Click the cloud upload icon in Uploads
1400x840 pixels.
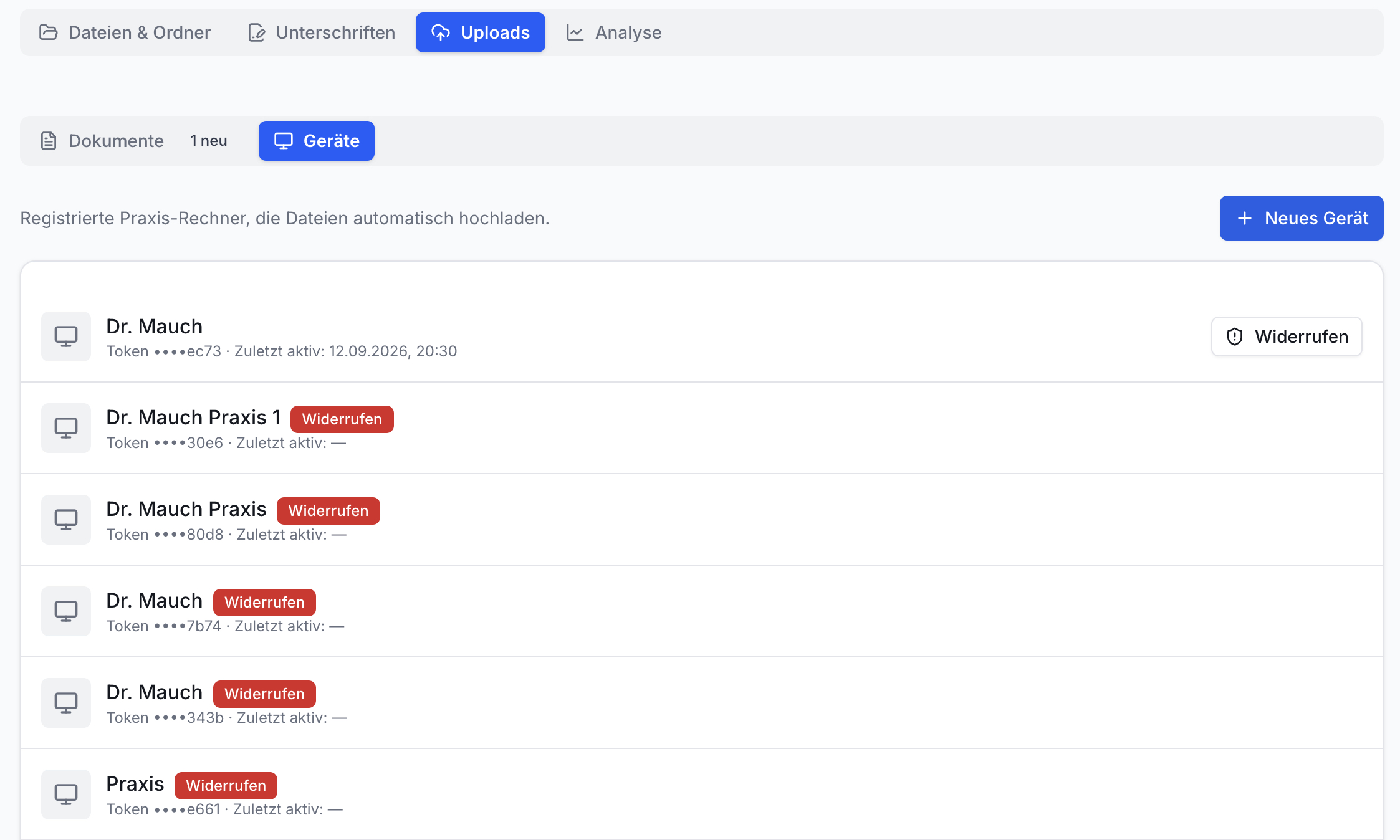[x=441, y=32]
